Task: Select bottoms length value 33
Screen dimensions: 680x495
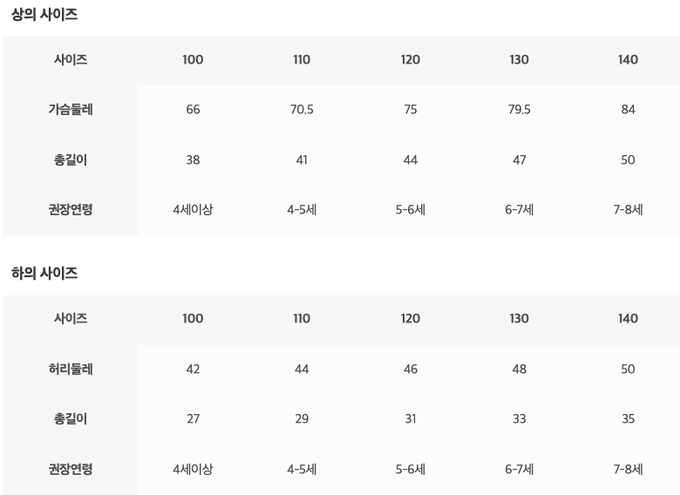Action: 519,419
